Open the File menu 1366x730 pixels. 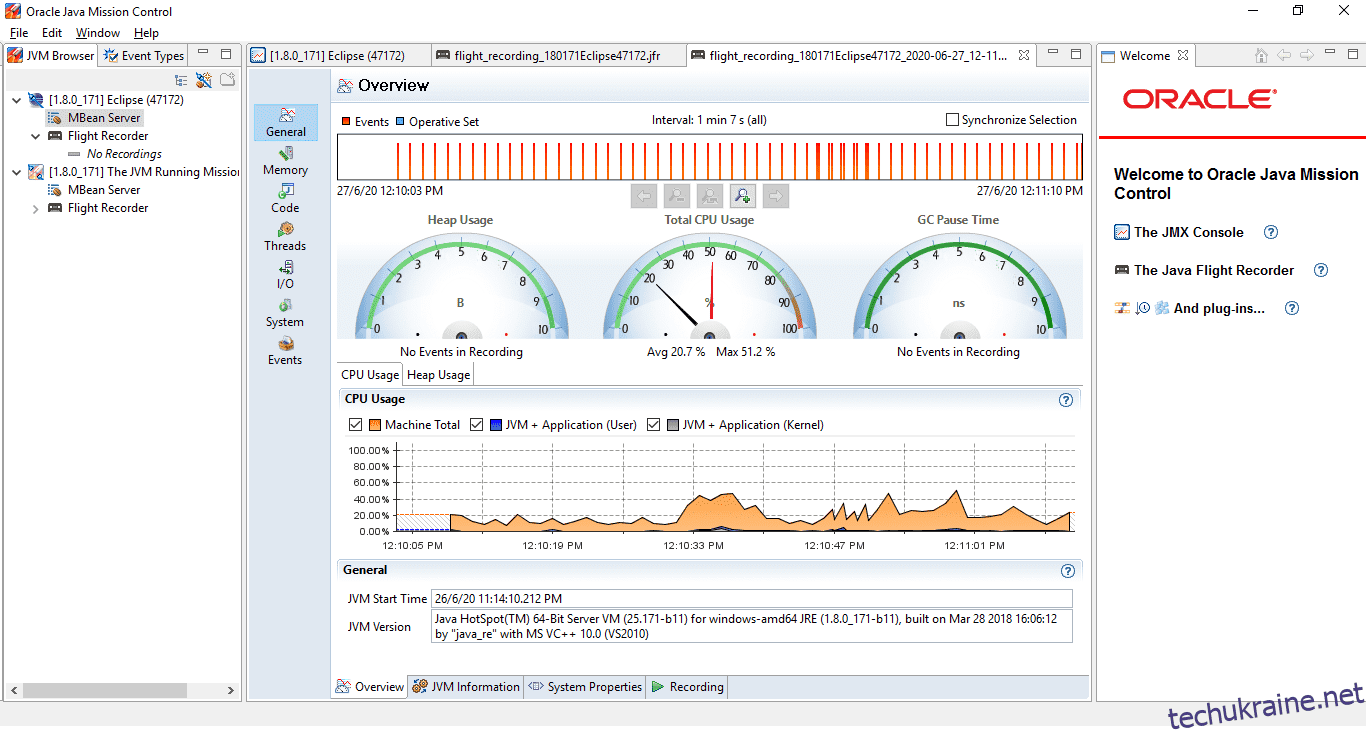(x=19, y=33)
